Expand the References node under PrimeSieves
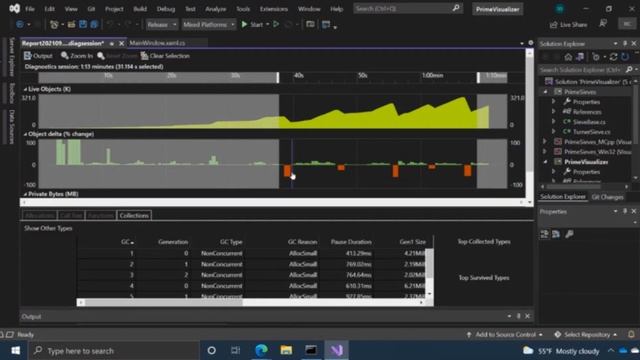Screen dimensions: 640x360 click(554, 111)
